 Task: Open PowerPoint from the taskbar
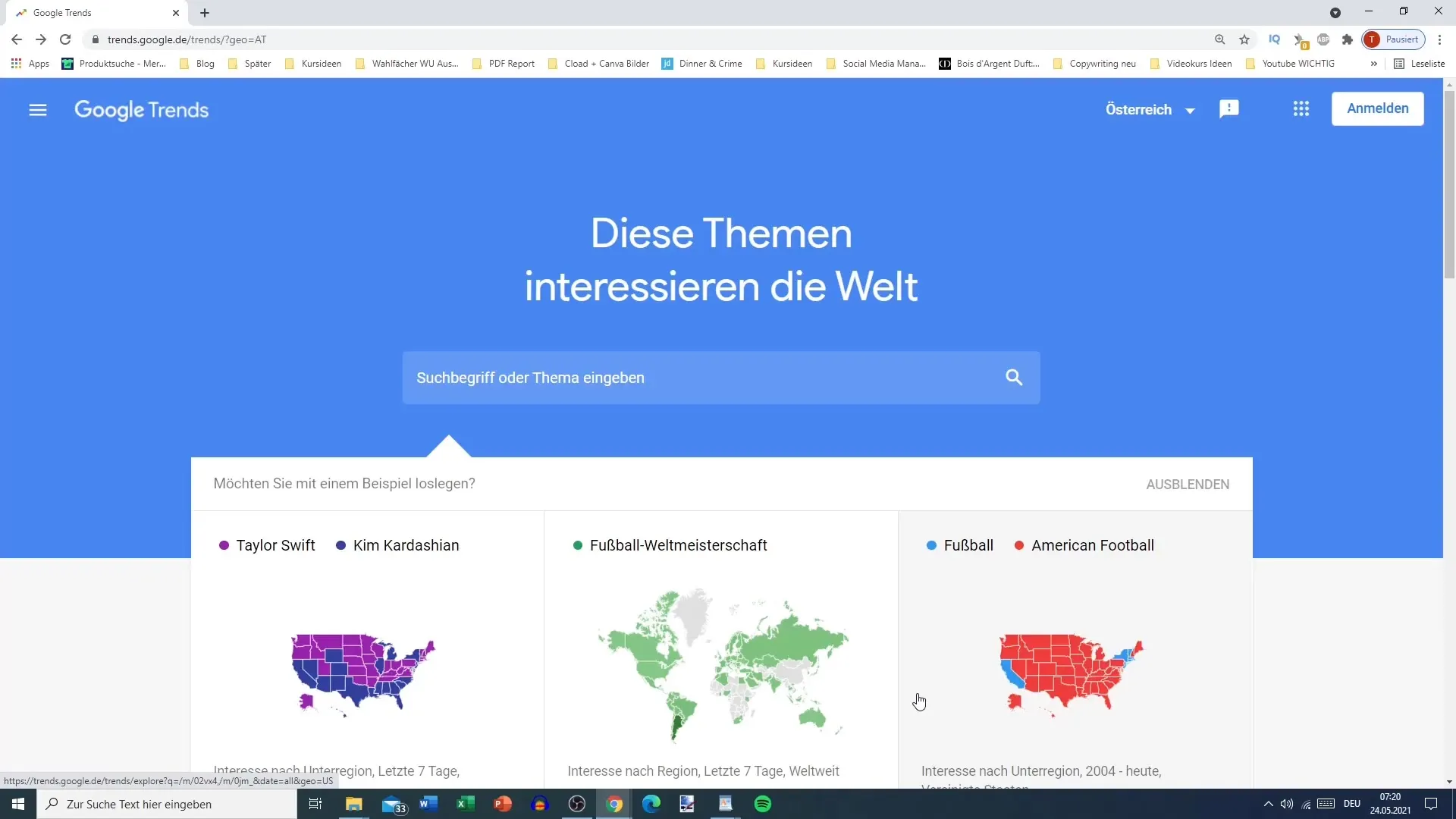[503, 804]
